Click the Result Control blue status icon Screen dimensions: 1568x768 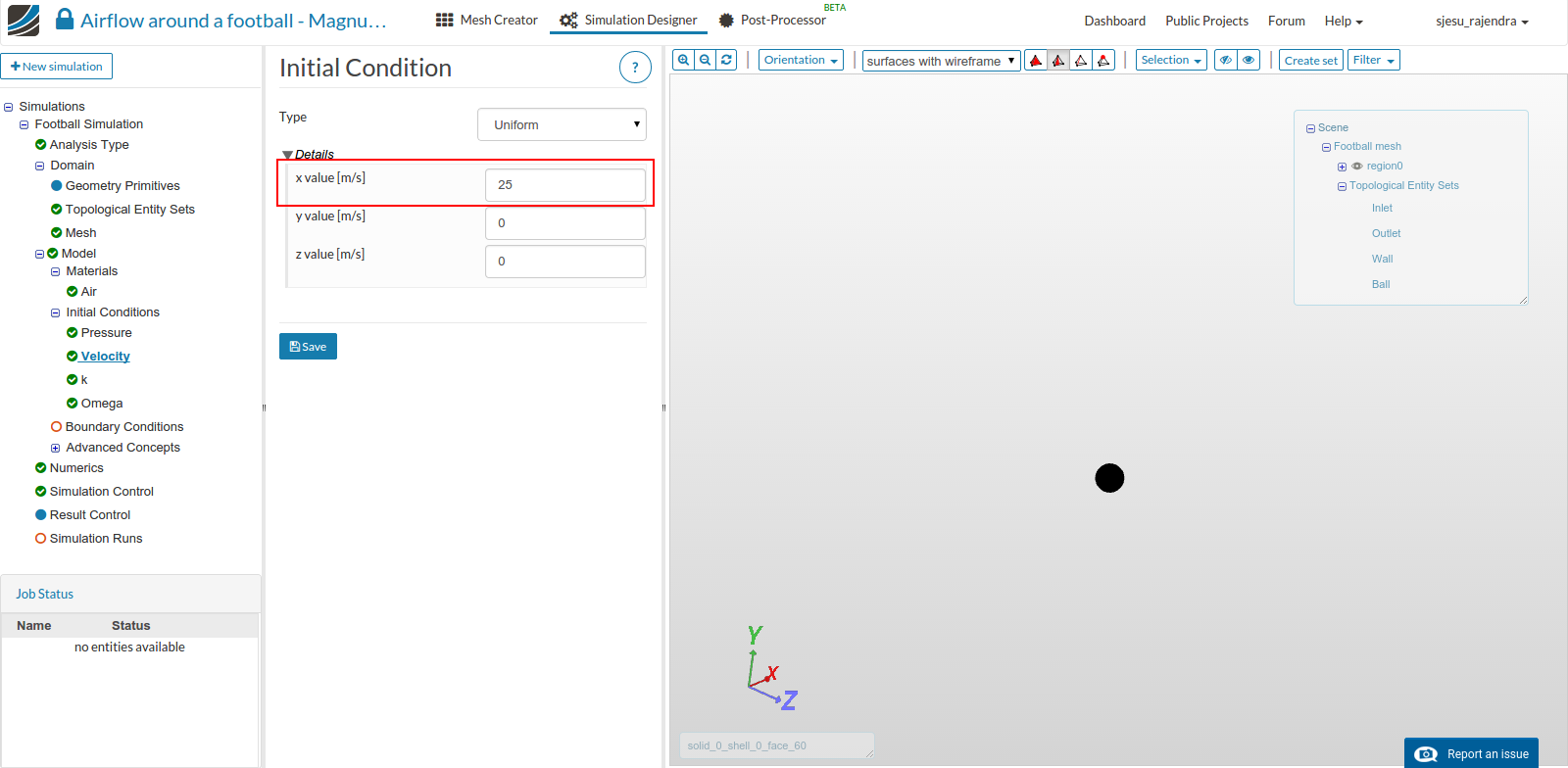point(40,515)
